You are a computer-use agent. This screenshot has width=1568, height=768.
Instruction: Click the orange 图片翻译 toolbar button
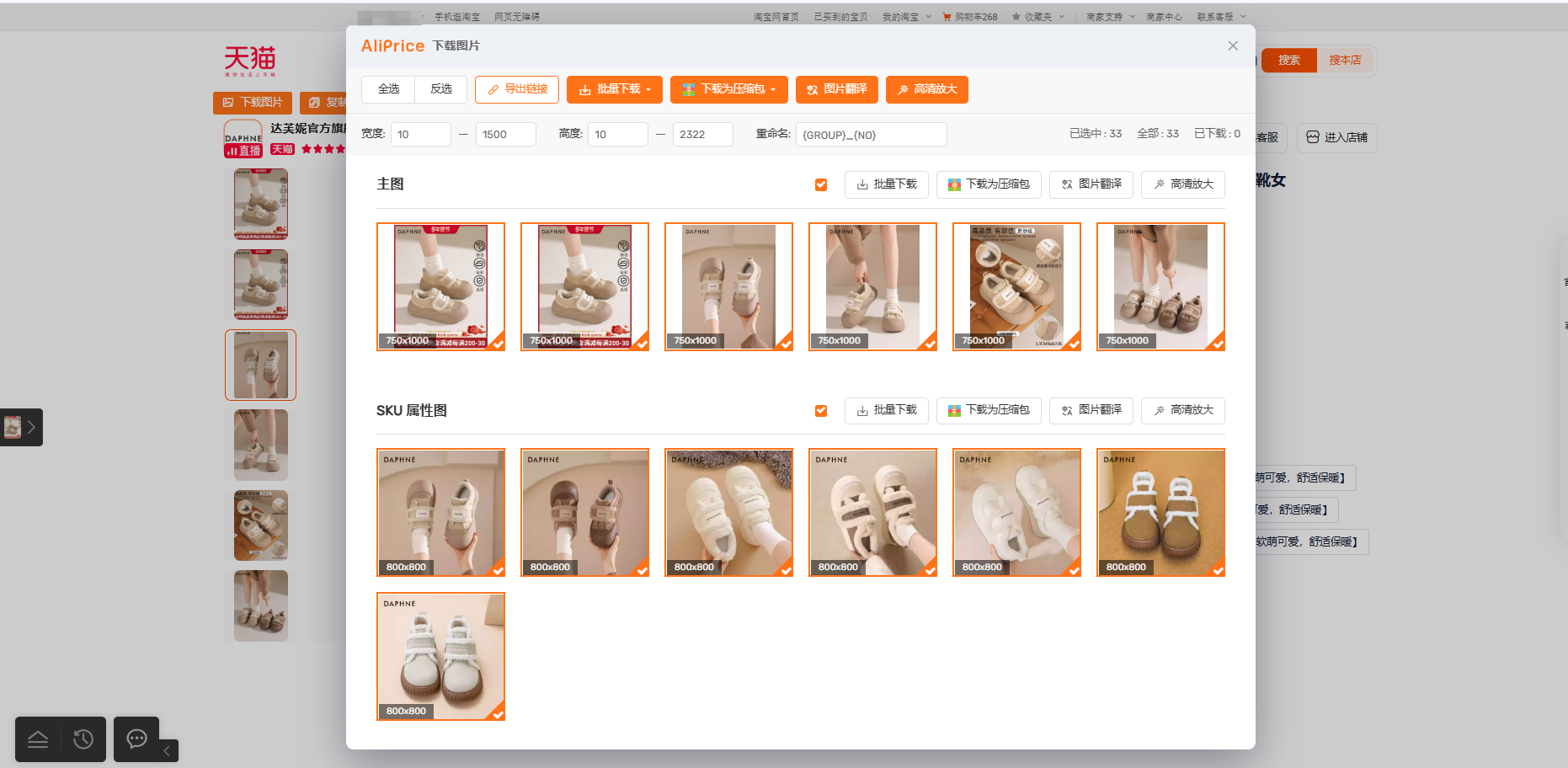point(837,89)
